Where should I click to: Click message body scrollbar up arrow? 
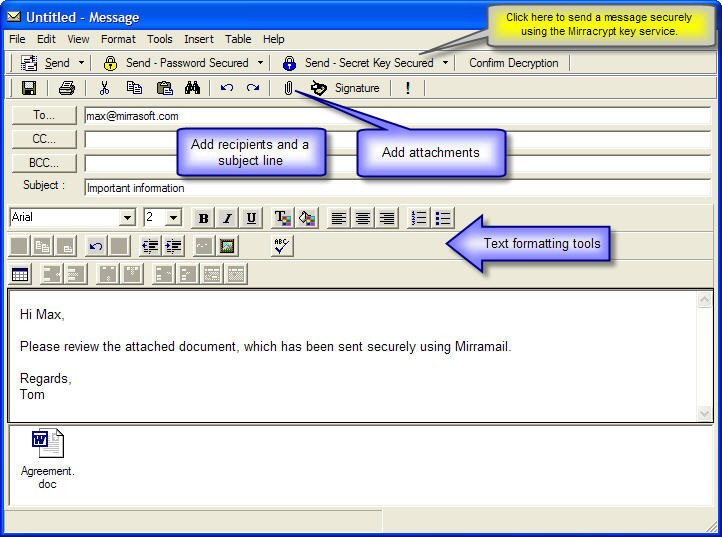click(704, 300)
